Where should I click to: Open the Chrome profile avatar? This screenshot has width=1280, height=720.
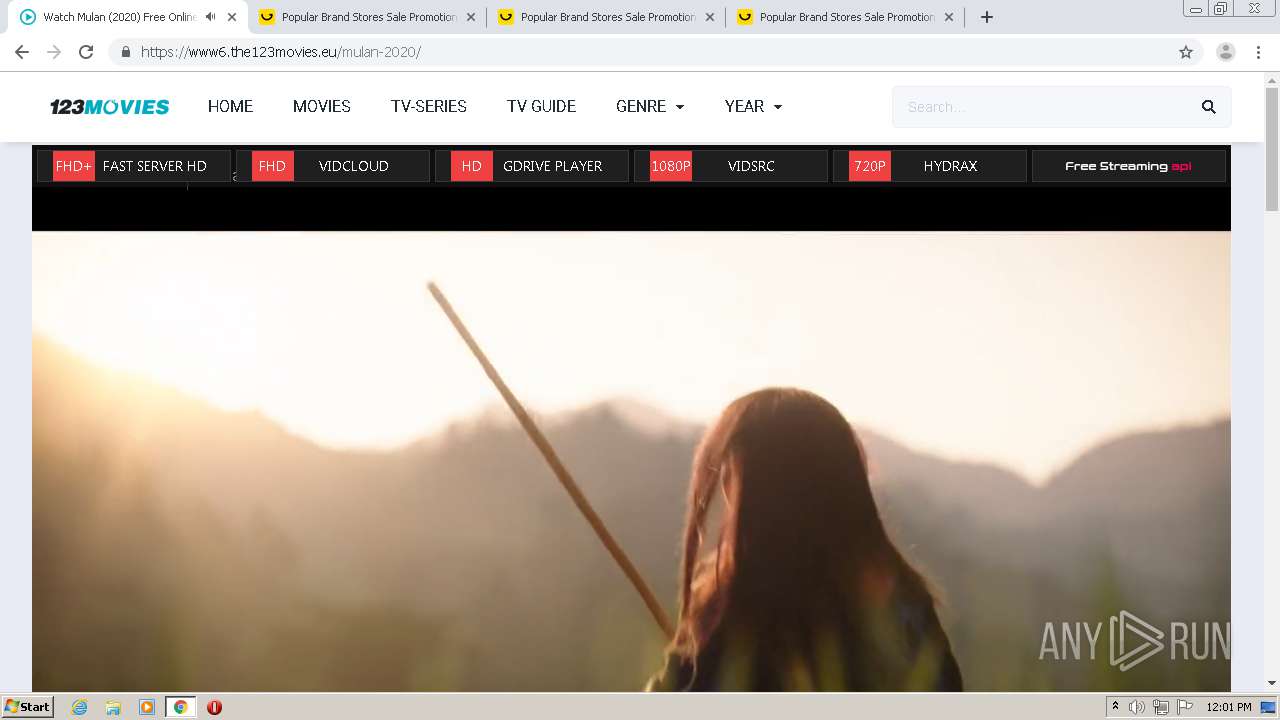(1226, 52)
